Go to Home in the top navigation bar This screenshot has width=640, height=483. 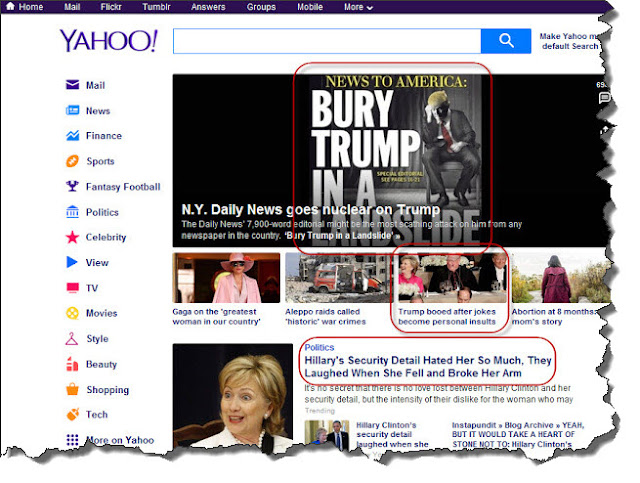pos(31,7)
